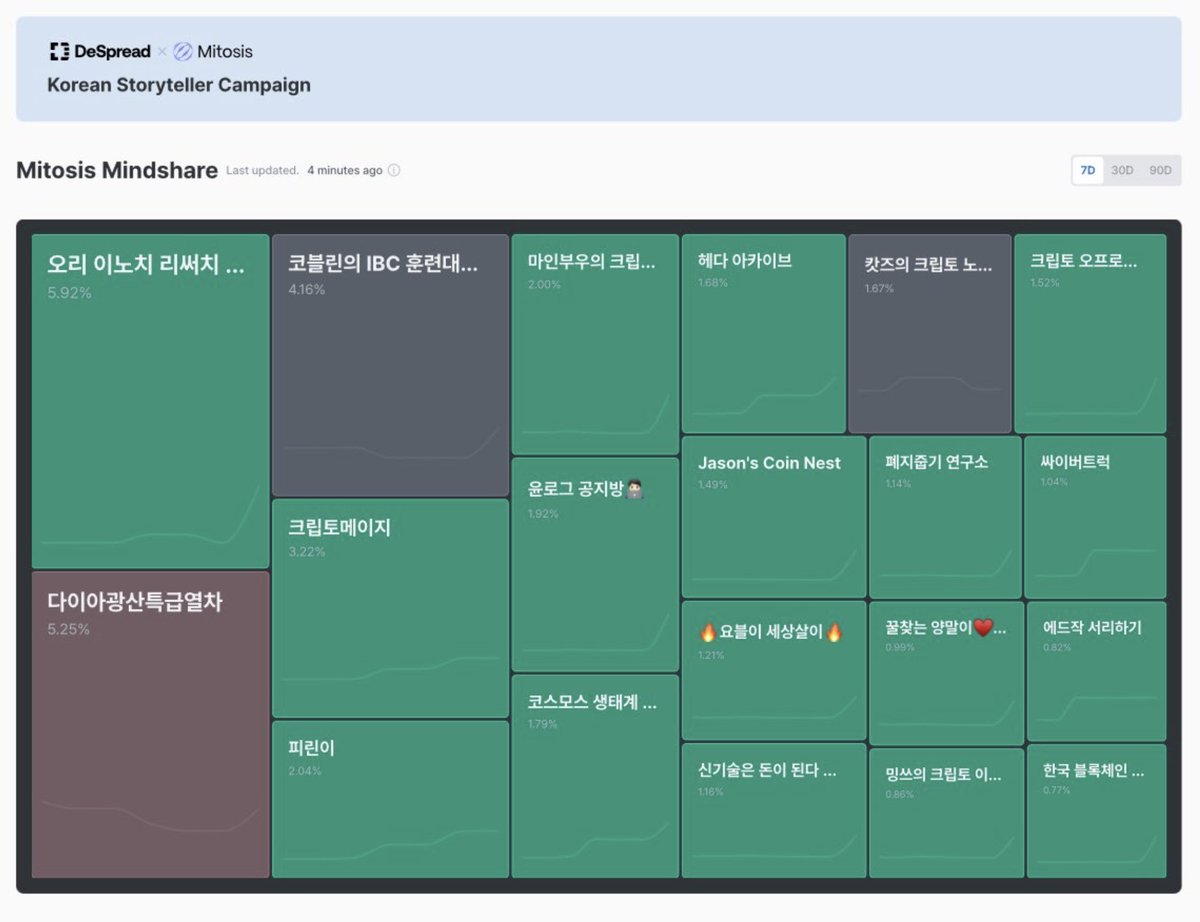This screenshot has width=1200, height=922.
Task: Select the 피린이 tile
Action: [x=391, y=799]
